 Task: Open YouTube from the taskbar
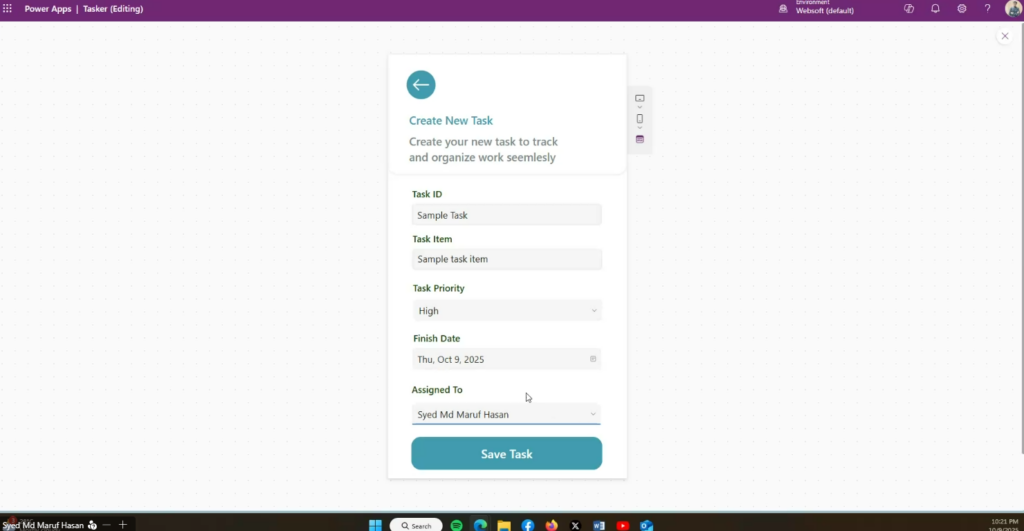point(622,525)
